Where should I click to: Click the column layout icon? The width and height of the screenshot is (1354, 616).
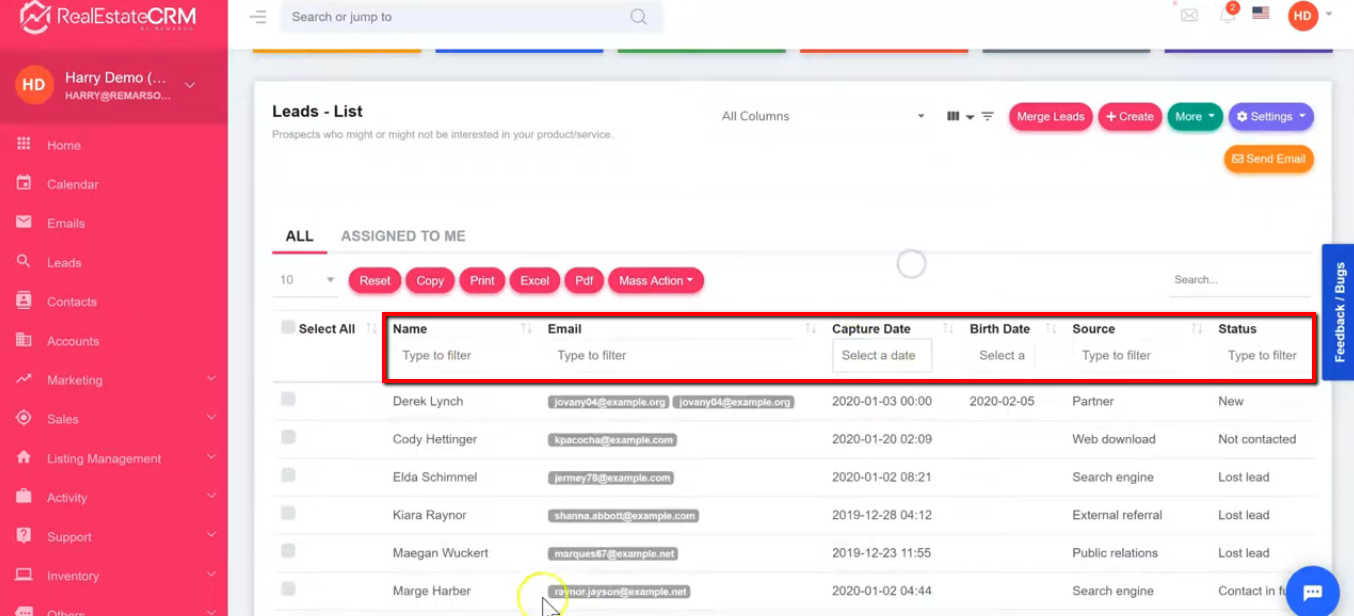(x=953, y=117)
